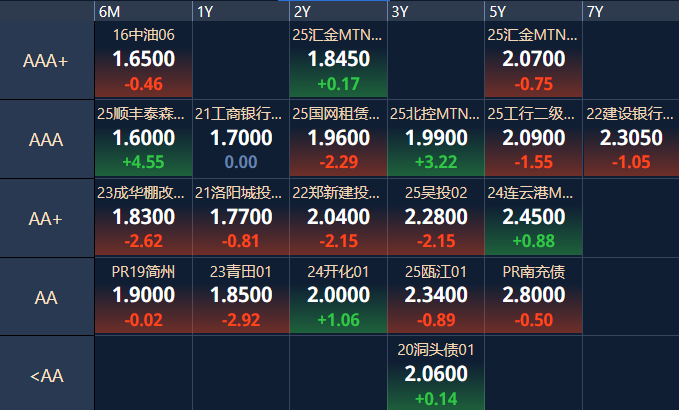Select the AAA+ rating row label
The width and height of the screenshot is (679, 410).
(46, 61)
